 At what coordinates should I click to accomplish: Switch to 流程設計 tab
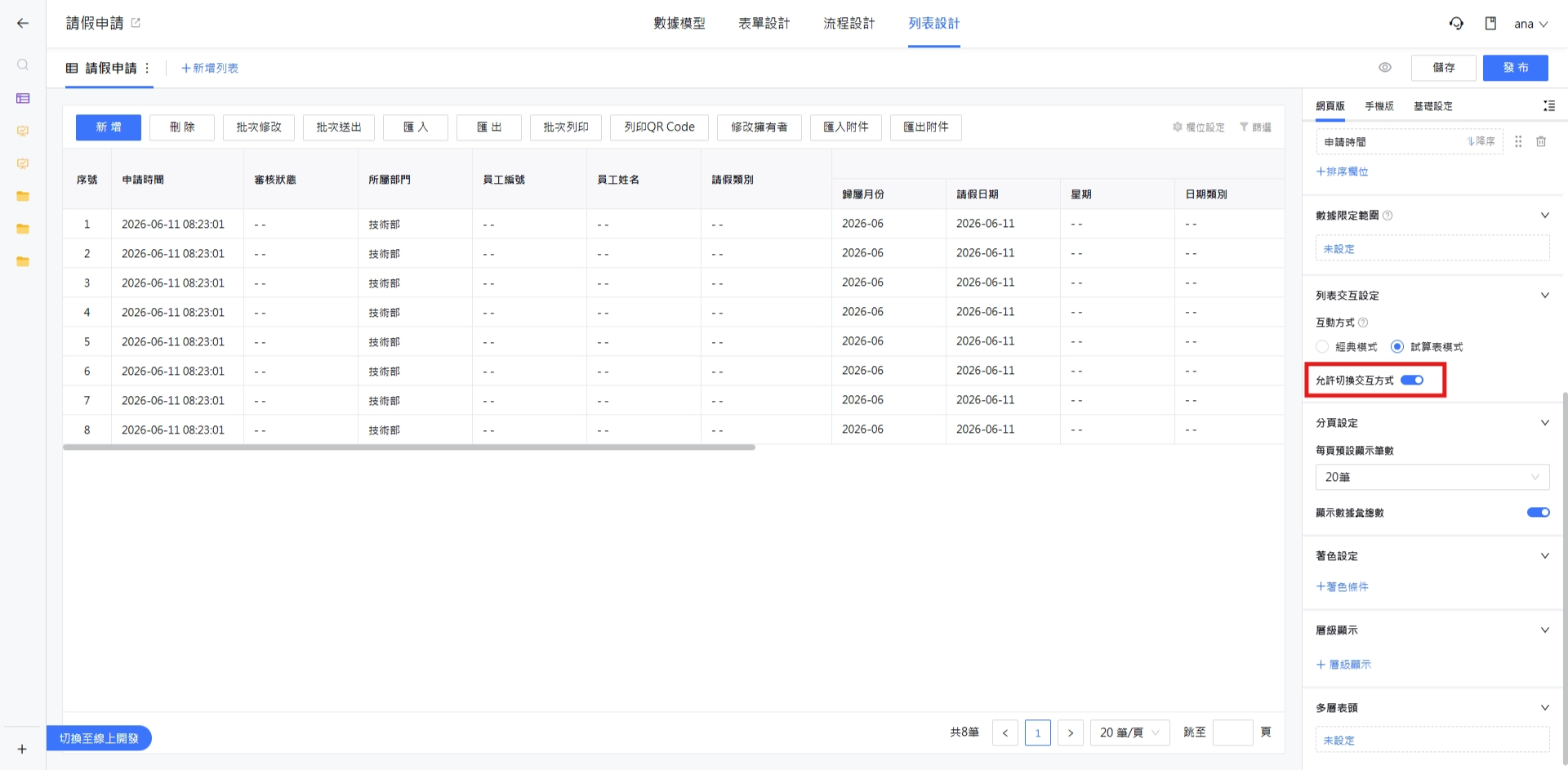click(x=849, y=24)
